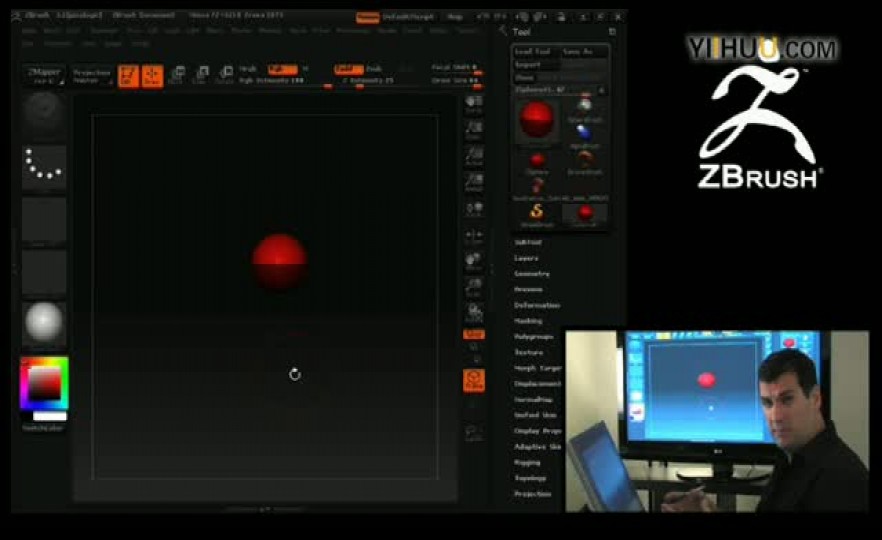
Task: Open the ZMapper plugin button
Action: tap(44, 75)
